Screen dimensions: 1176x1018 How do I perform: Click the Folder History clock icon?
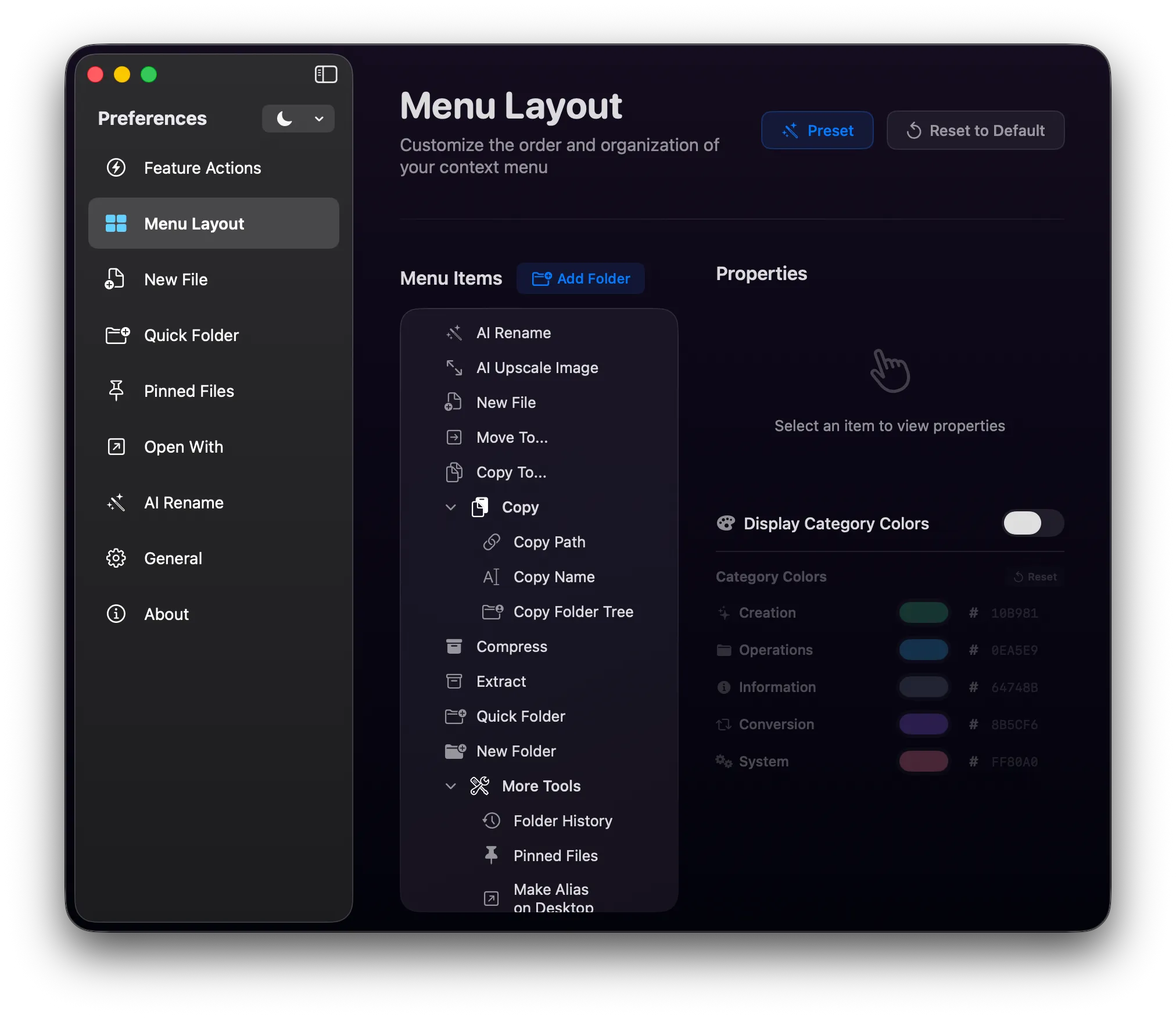tap(492, 821)
